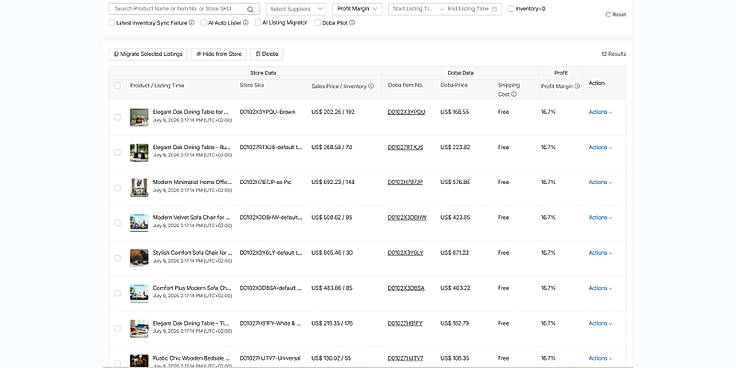
Task: Check the AI Auto Lister filter
Action: (203, 23)
